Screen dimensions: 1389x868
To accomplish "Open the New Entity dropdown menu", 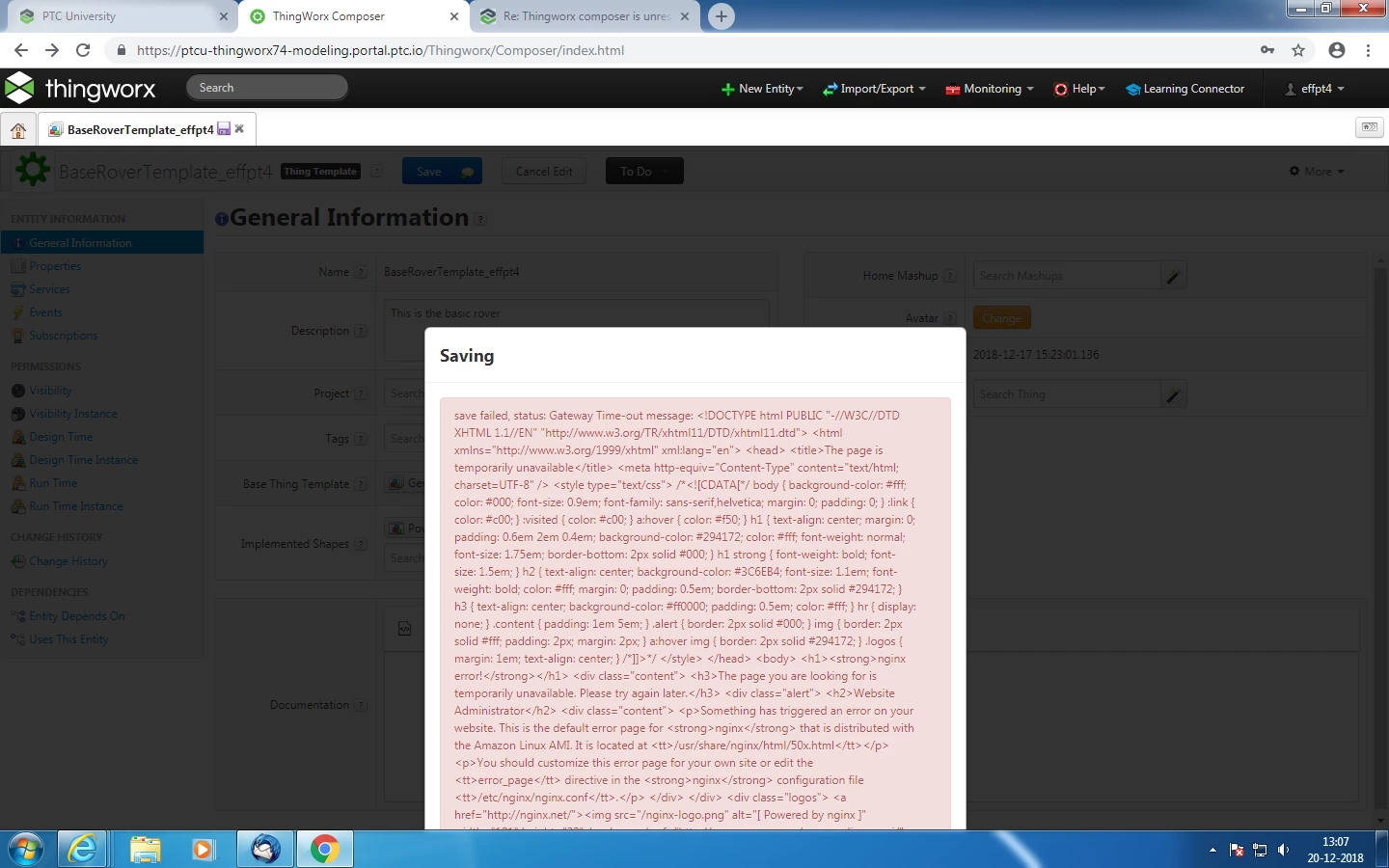I will (762, 89).
